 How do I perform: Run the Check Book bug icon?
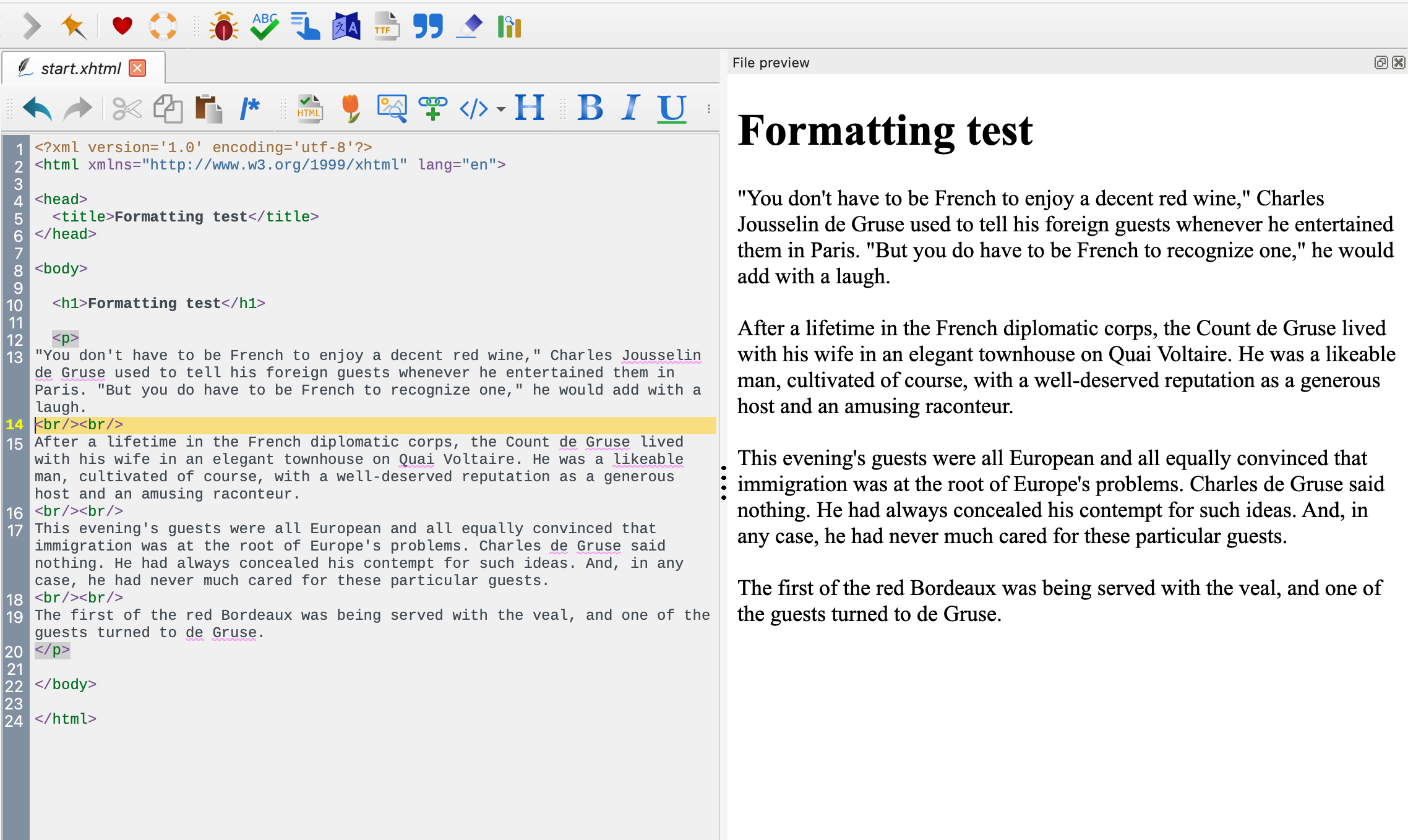click(x=223, y=27)
